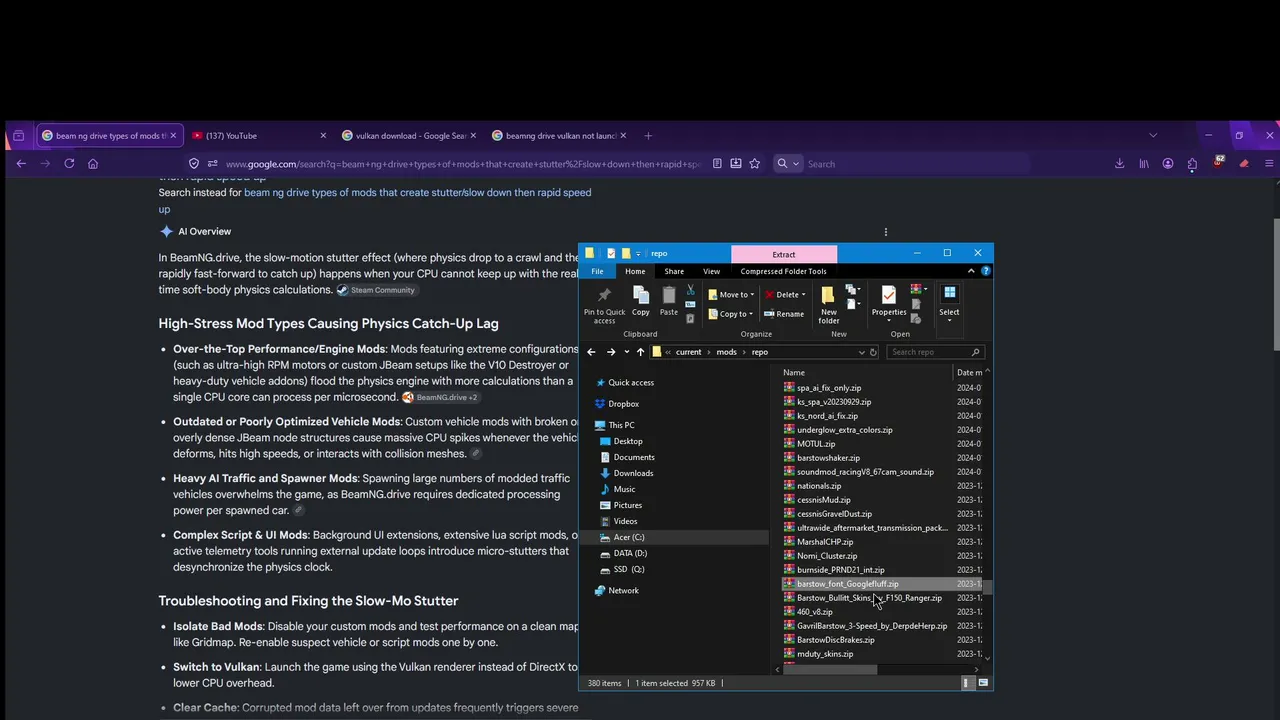
Task: Reload the page in the browser
Action: (x=69, y=164)
